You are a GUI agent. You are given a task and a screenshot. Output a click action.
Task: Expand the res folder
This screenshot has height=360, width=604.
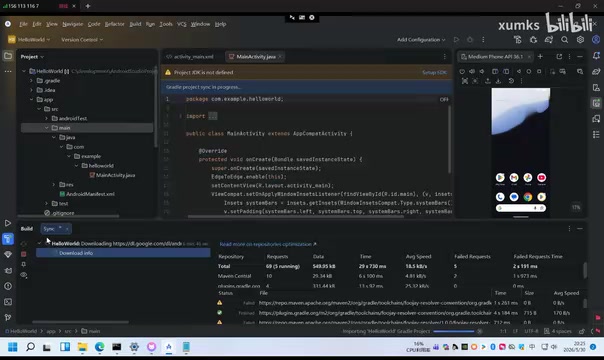[54, 184]
